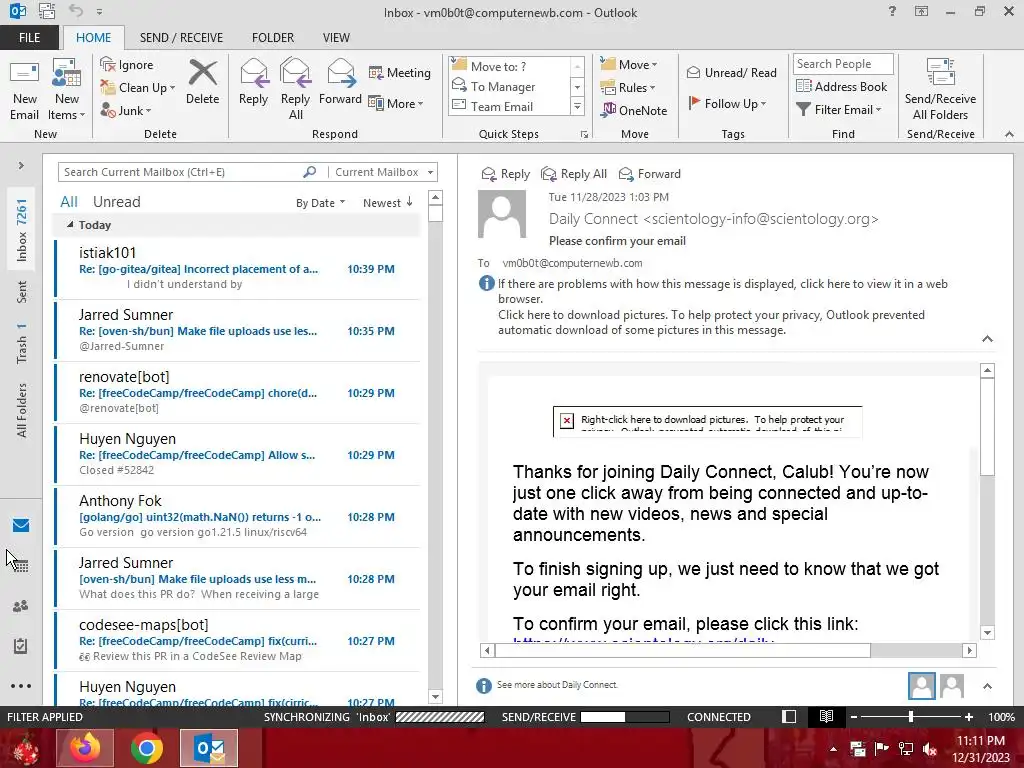The height and width of the screenshot is (768, 1024).
Task: Open the Follow Up flag menu
Action: [727, 103]
